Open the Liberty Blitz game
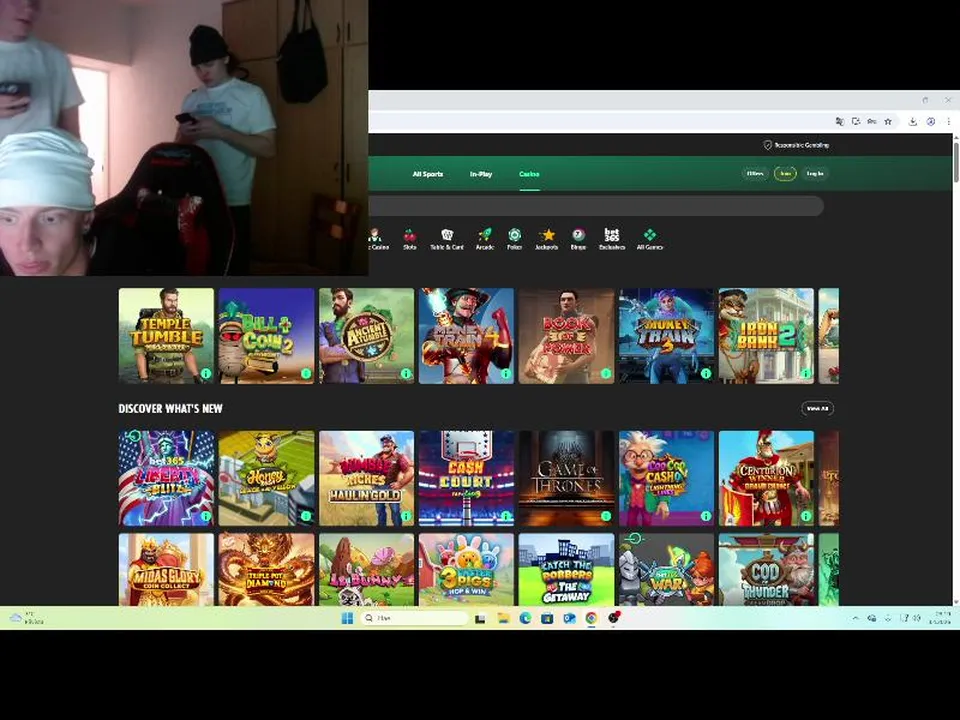960x720 pixels. 166,478
